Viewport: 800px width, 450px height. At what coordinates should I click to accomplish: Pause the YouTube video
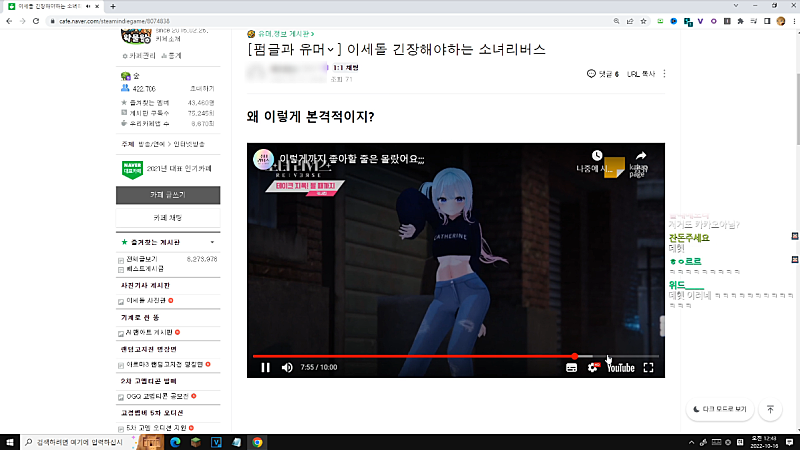[265, 367]
